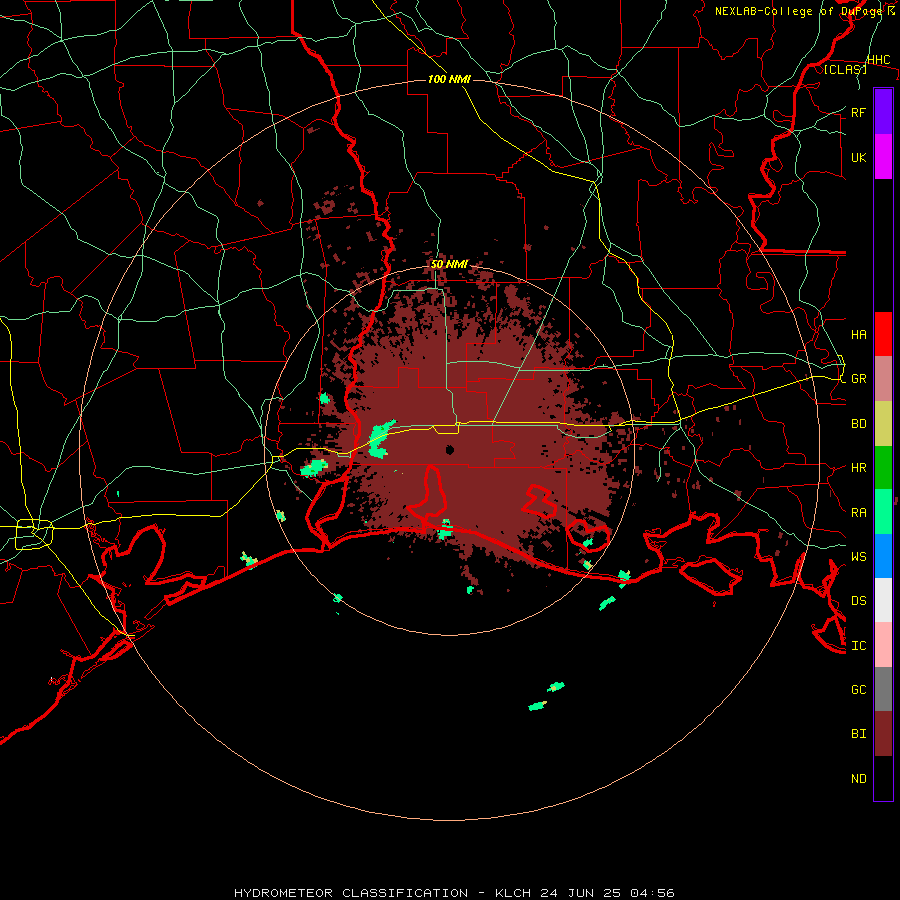
Task: Click the dark green HR legend swatch
Action: [883, 468]
